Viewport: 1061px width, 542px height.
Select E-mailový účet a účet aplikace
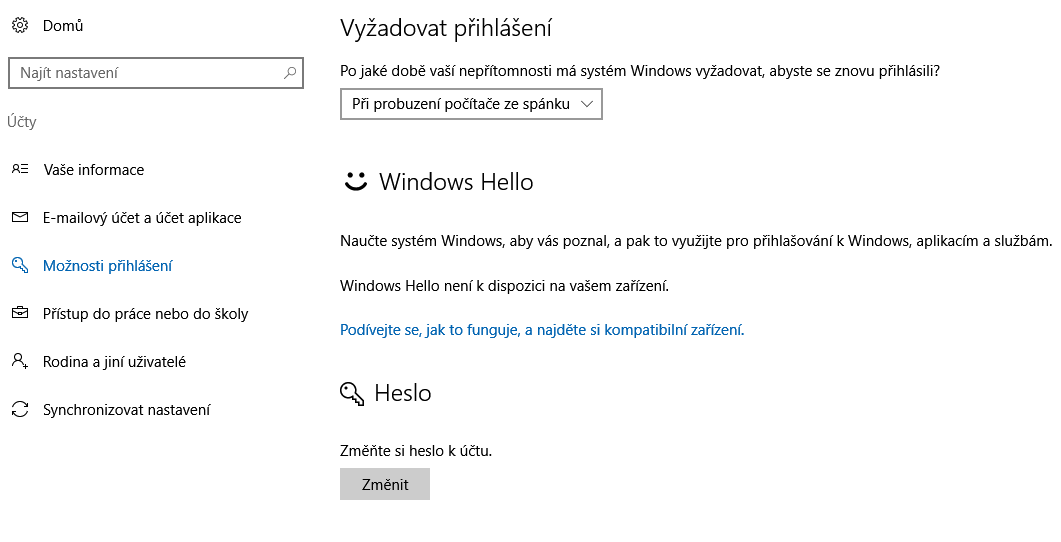[142, 217]
